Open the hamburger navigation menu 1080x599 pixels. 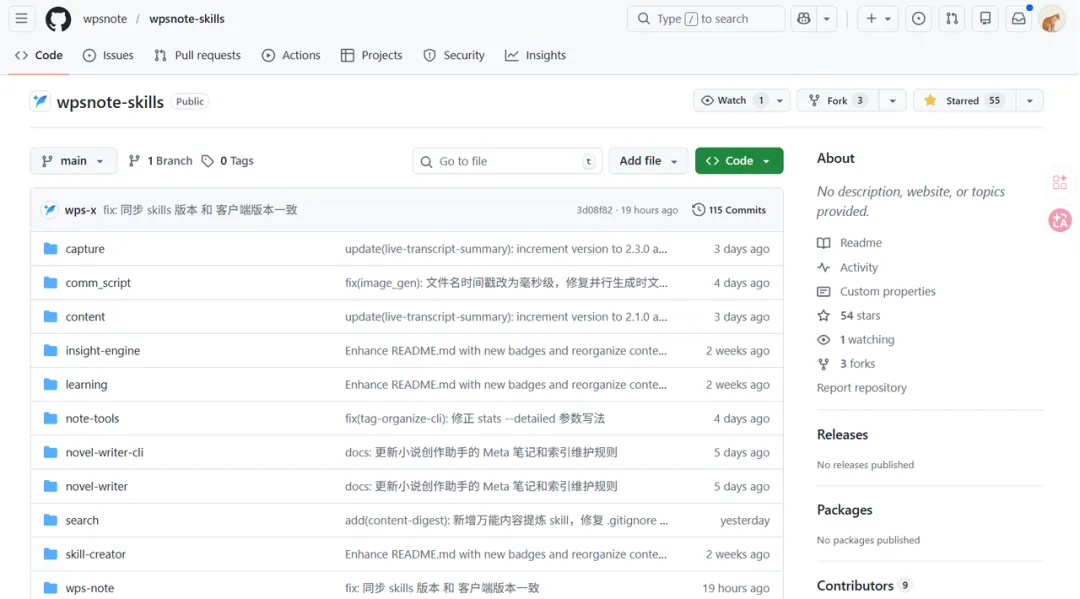pos(21,19)
